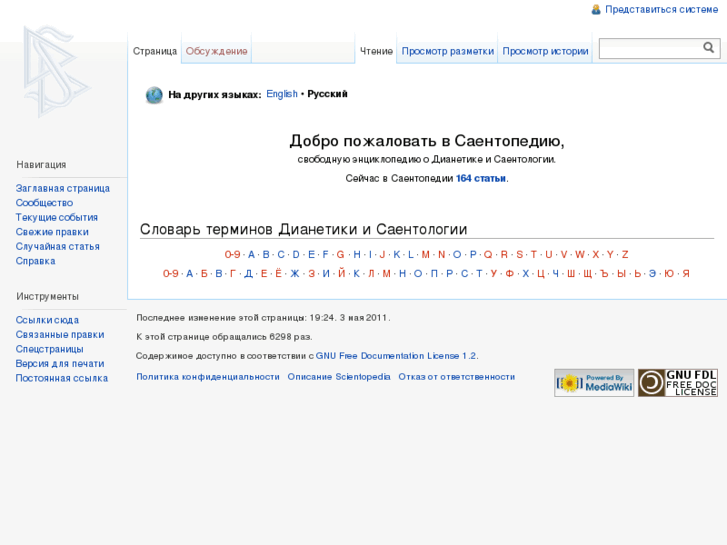This screenshot has width=727, height=545.
Task: Open Связанные правки
Action: (60, 335)
